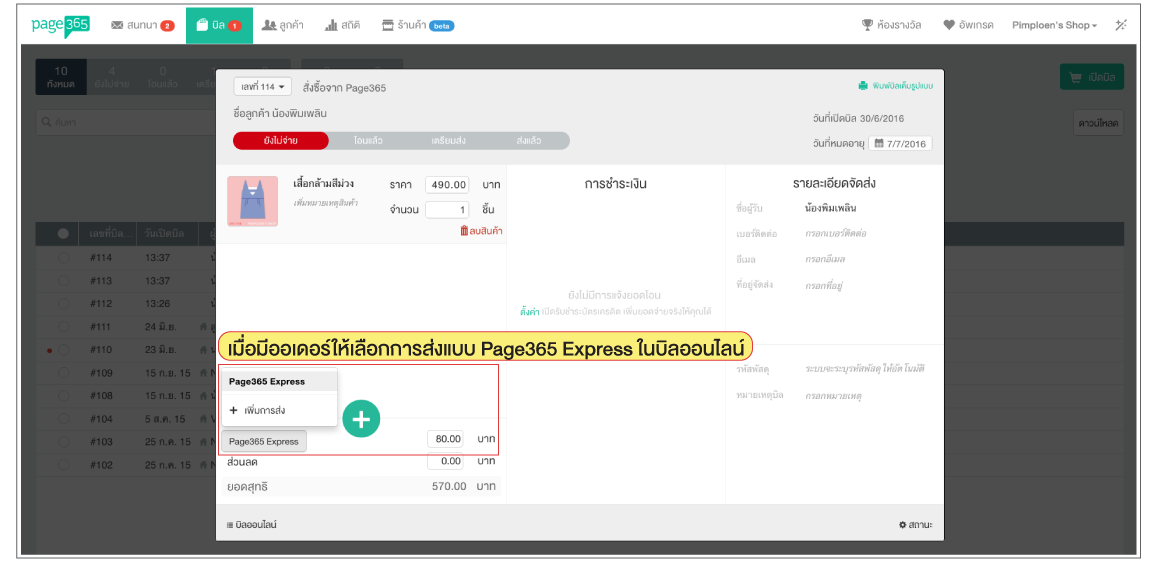This screenshot has width=1156, height=561.
Task: Open ห้องรางวัล trophy room
Action: pyautogui.click(x=891, y=25)
